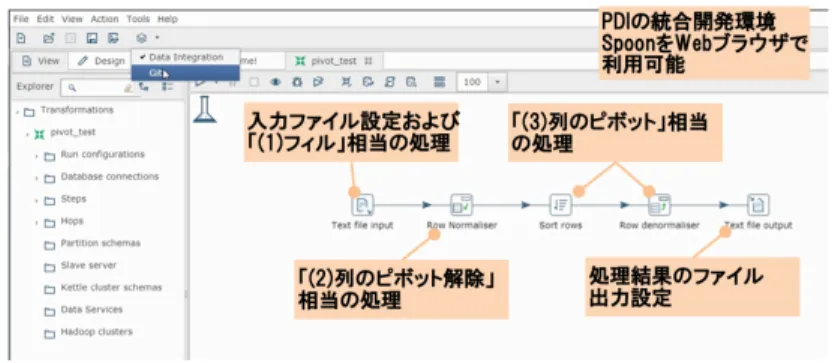Select the Slave server folder
This screenshot has width=835, height=363.
[x=88, y=265]
